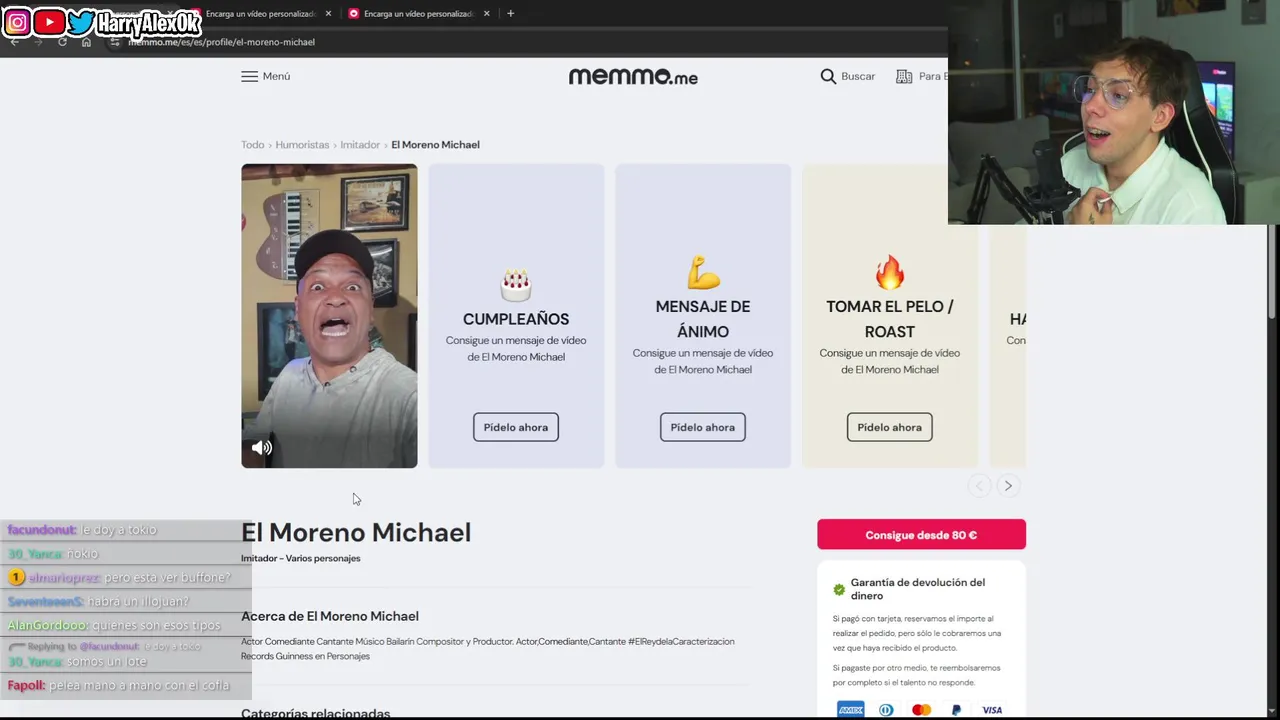The height and width of the screenshot is (720, 1280).
Task: Click the previous carousel arrow
Action: click(979, 486)
